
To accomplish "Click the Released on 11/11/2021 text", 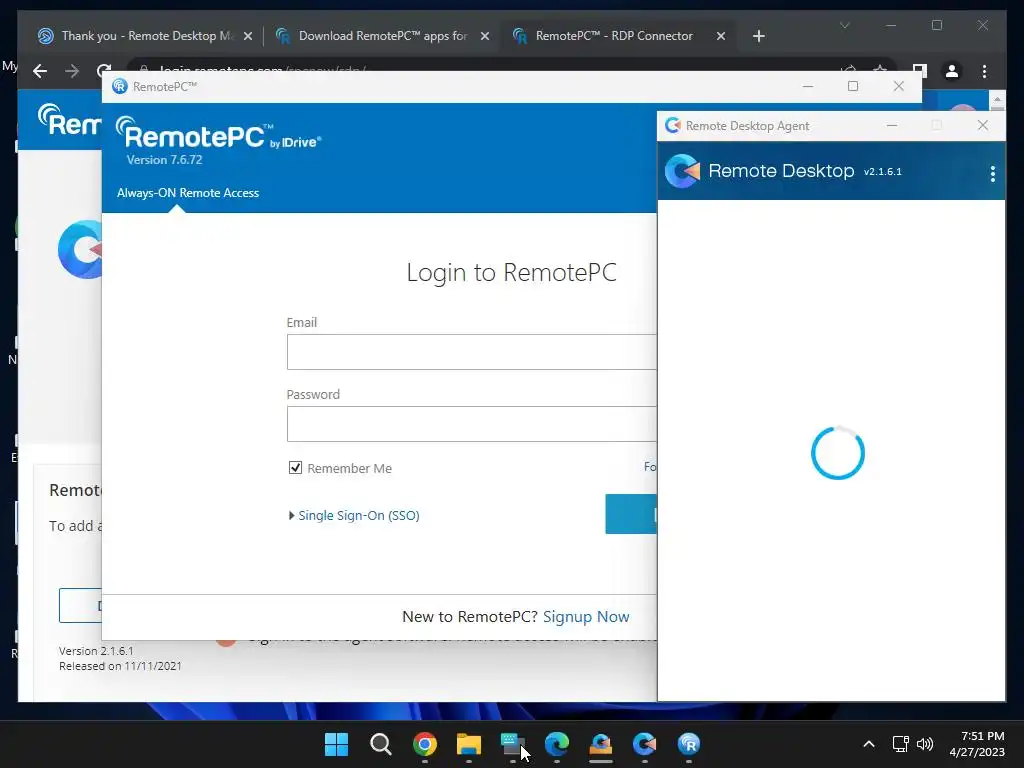I will click(x=120, y=665).
